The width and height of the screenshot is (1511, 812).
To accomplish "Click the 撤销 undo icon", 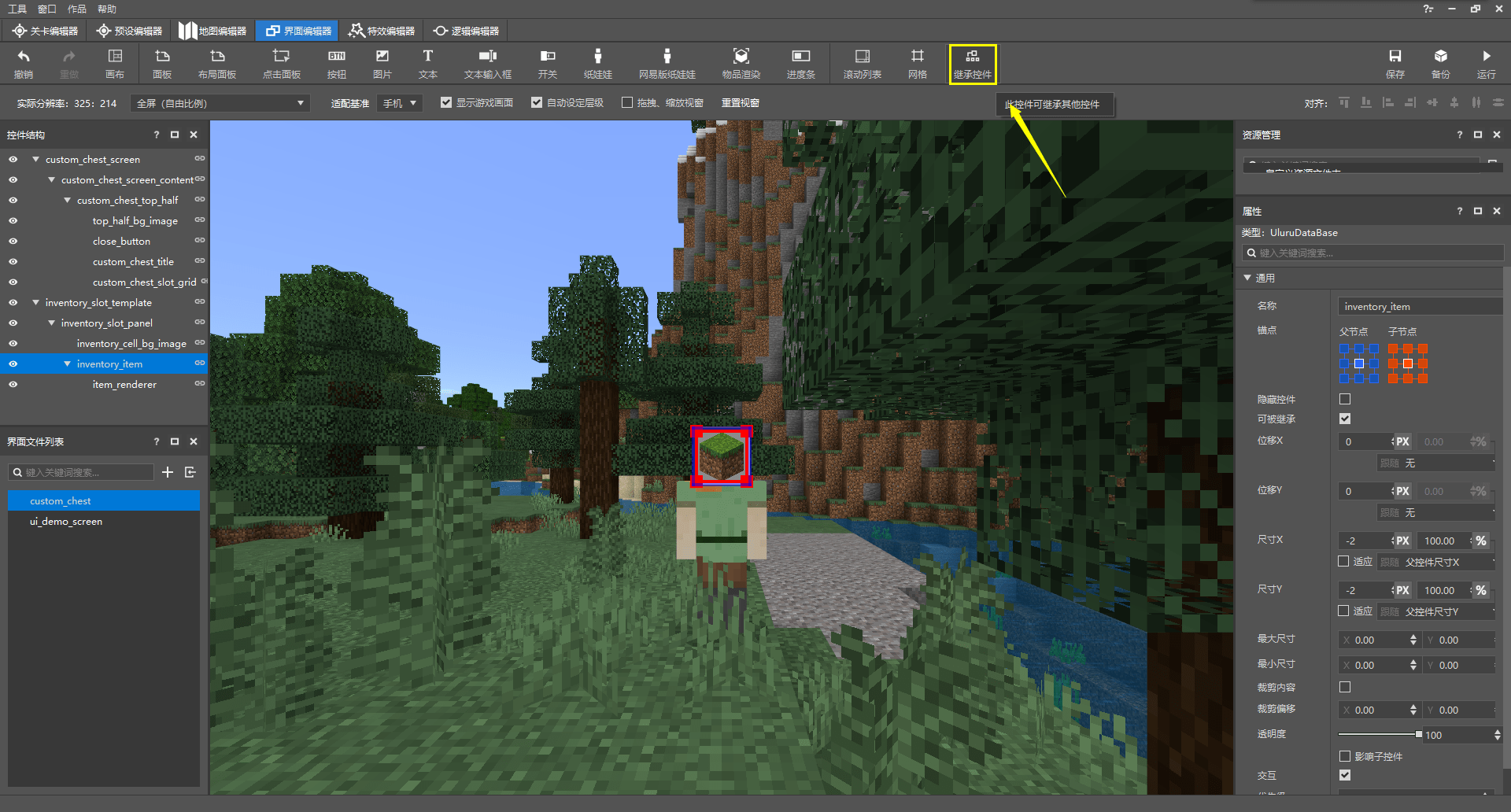I will coord(24,63).
